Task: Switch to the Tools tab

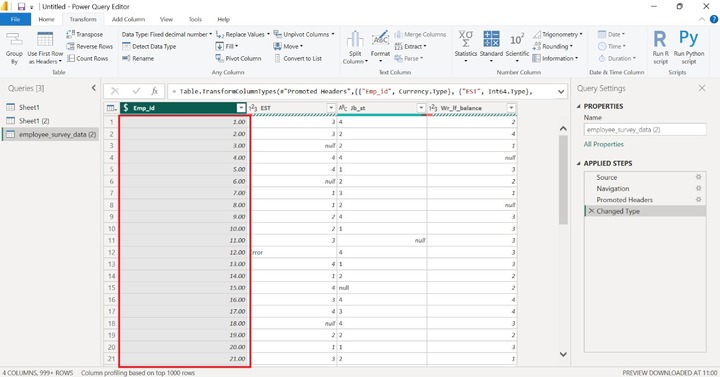Action: pos(195,19)
